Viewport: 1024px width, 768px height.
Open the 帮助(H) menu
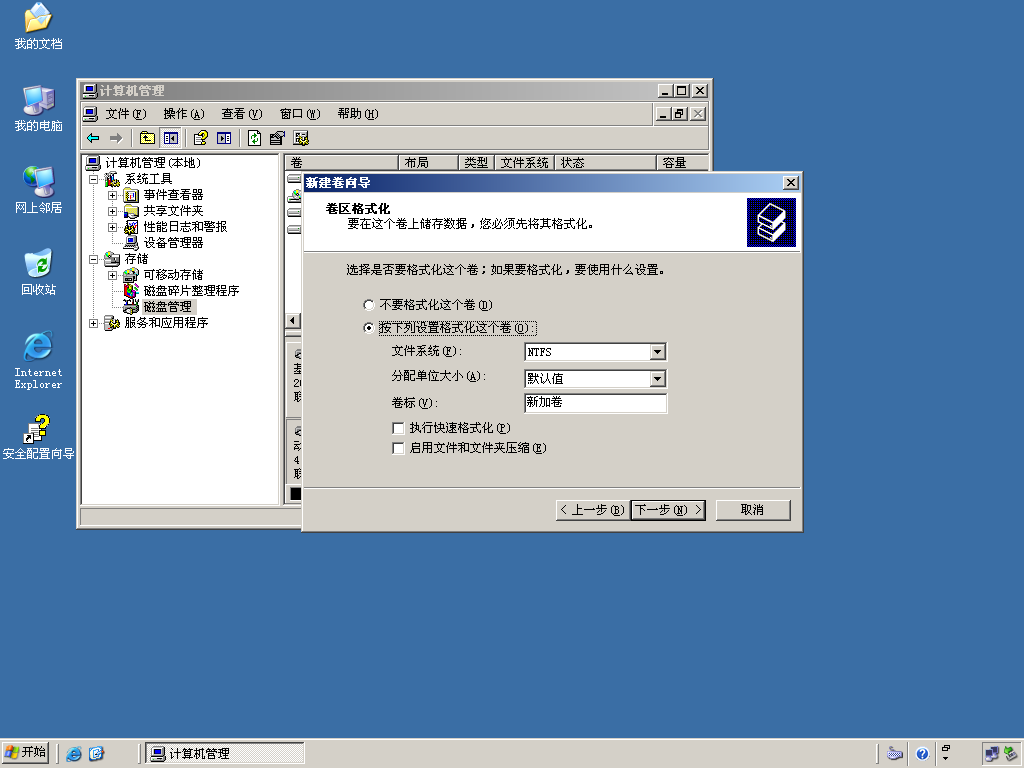tap(358, 114)
